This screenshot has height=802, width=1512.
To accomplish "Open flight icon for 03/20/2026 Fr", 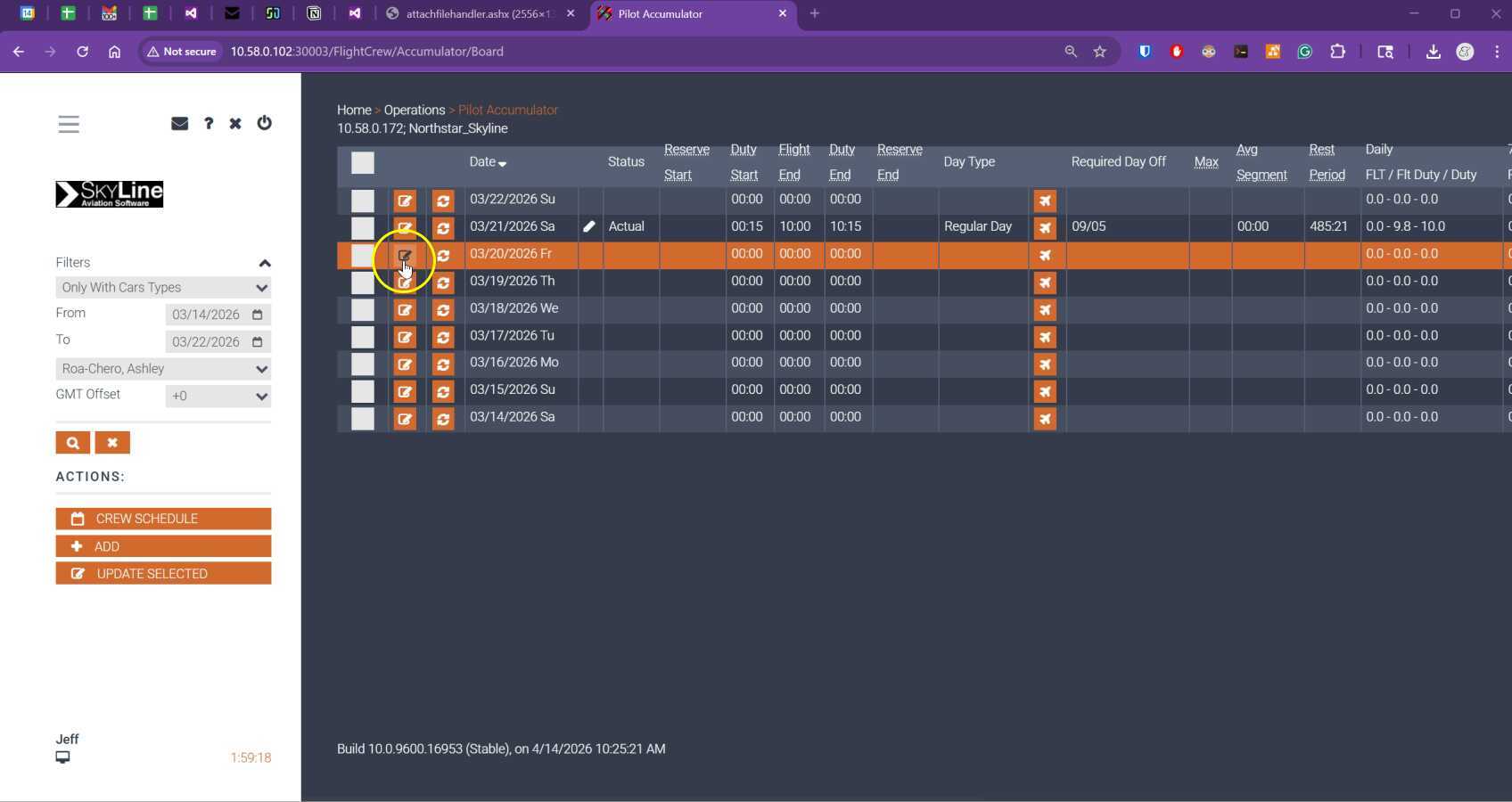I will coord(1045,256).
